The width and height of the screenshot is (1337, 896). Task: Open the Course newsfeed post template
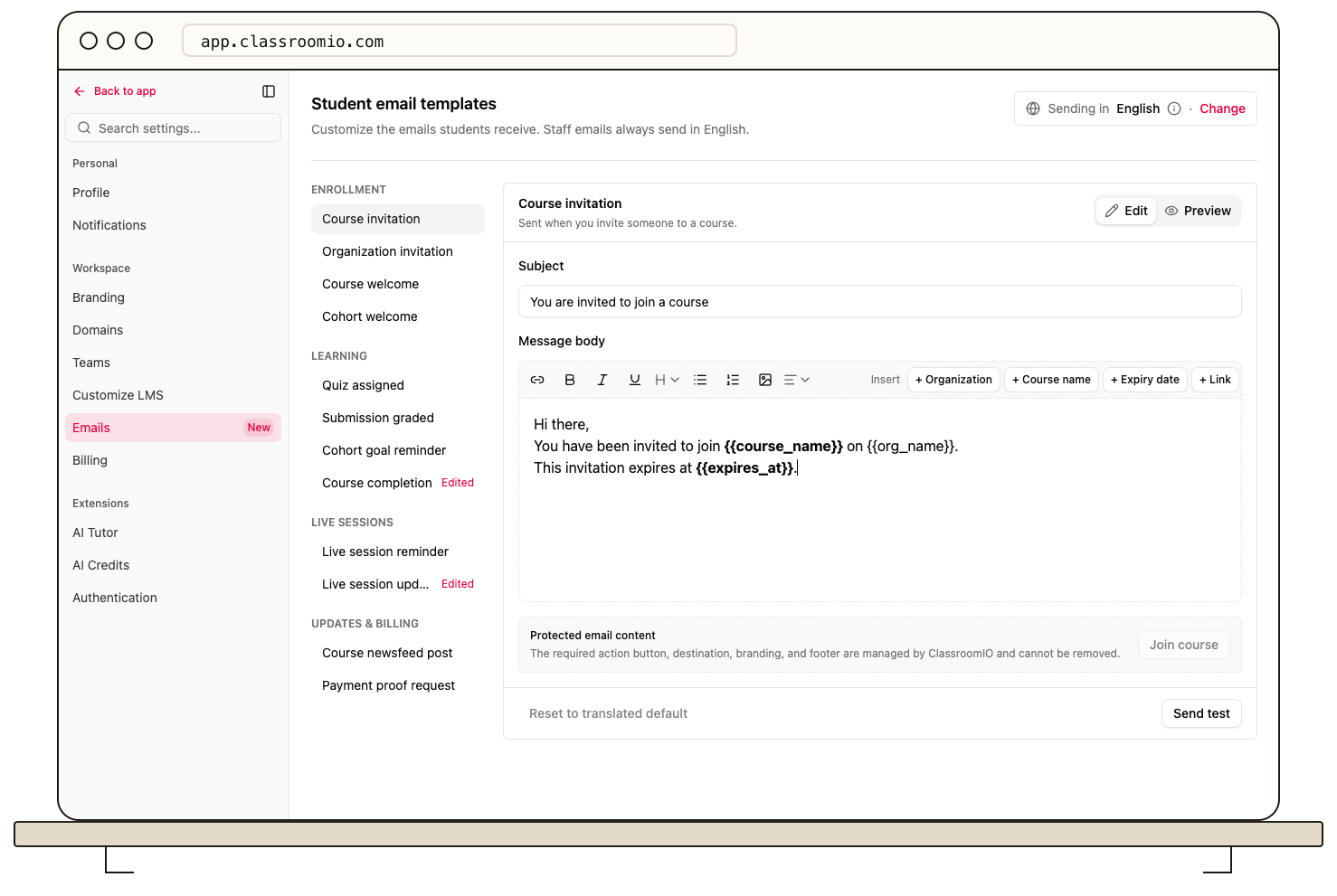pyautogui.click(x=398, y=653)
